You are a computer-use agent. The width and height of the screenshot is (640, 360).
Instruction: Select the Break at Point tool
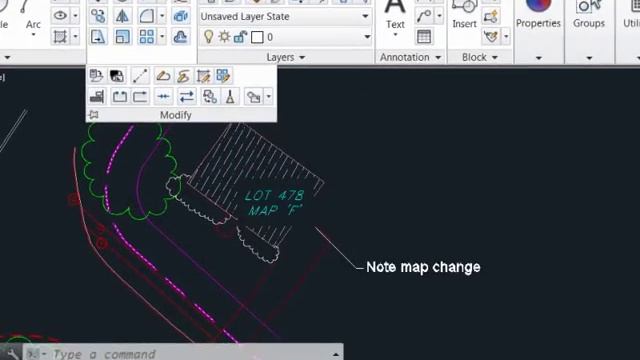(120, 97)
